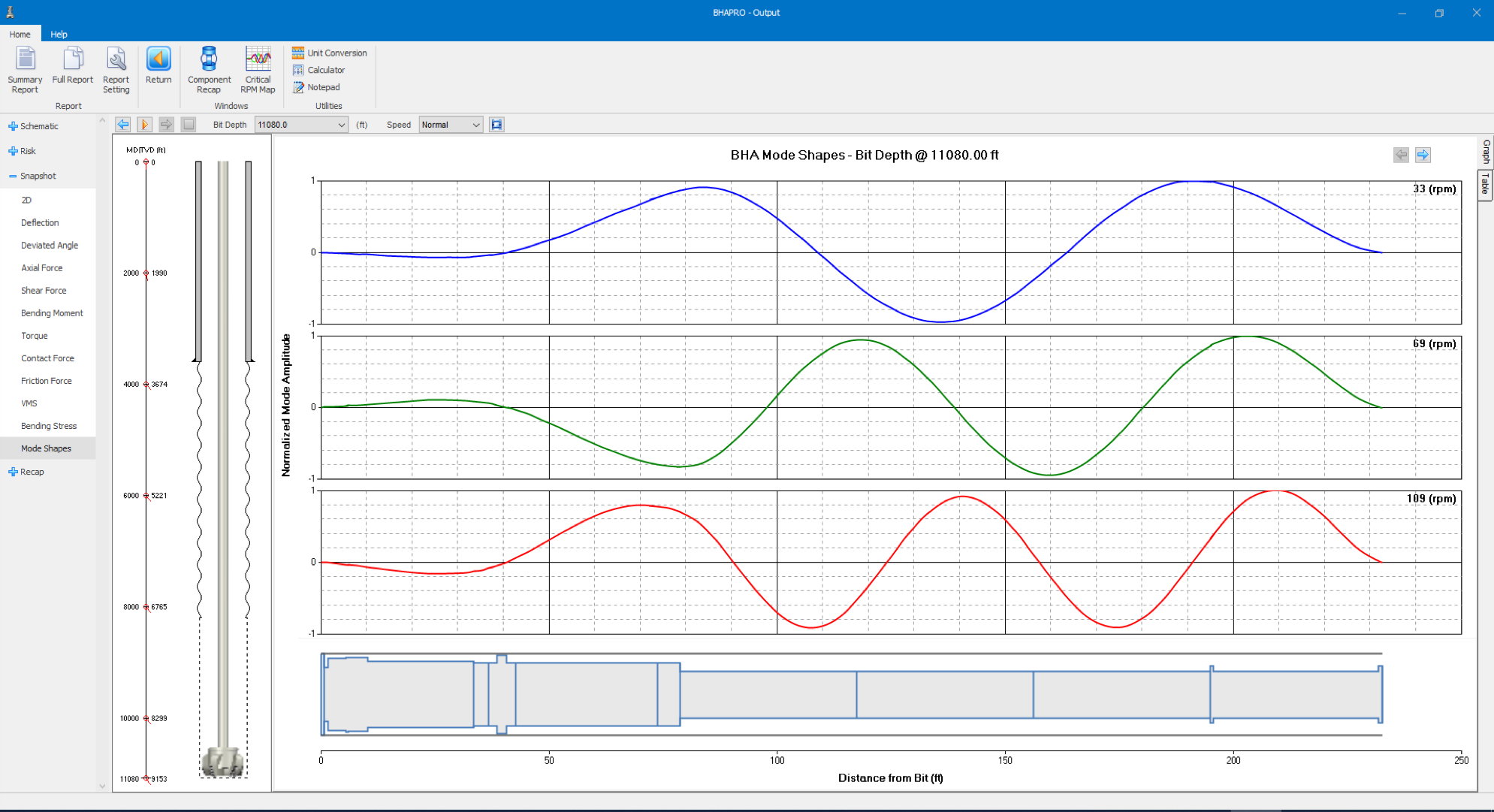The height and width of the screenshot is (812, 1494).
Task: Click the Return button icon
Action: [x=158, y=59]
